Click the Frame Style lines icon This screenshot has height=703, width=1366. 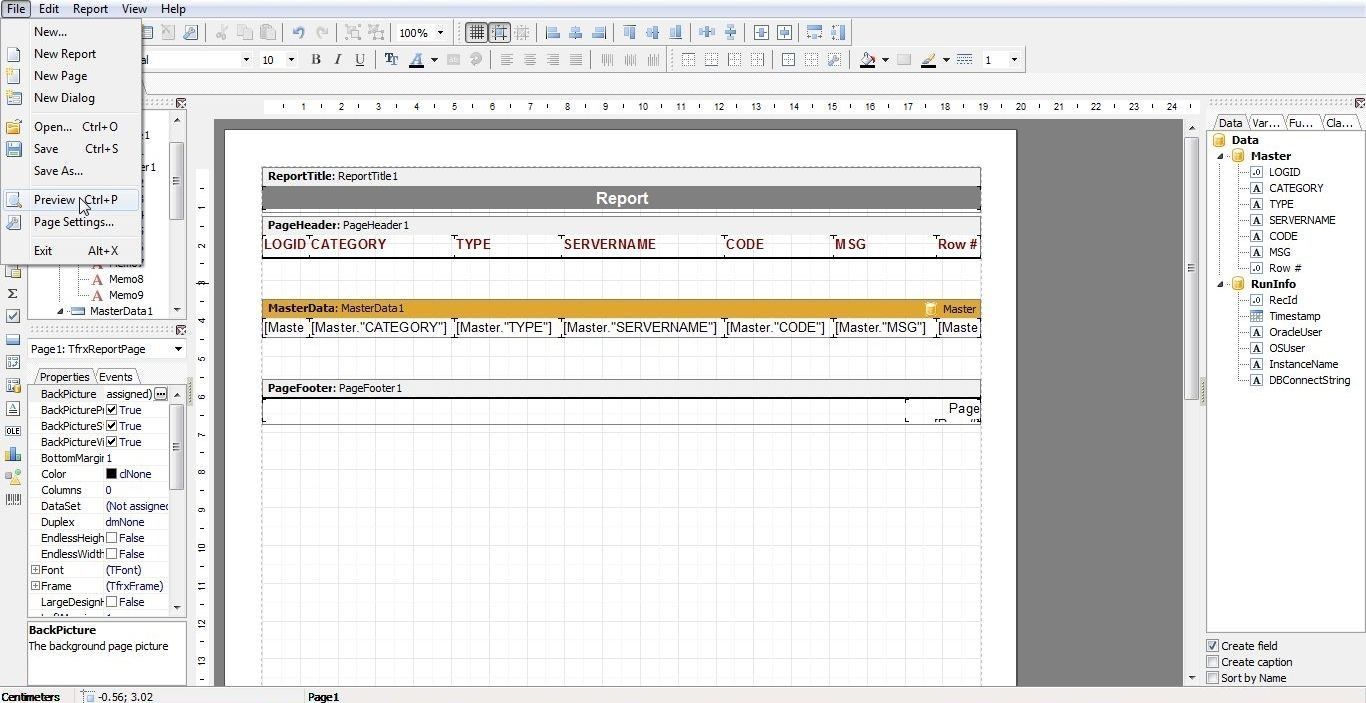coord(965,60)
